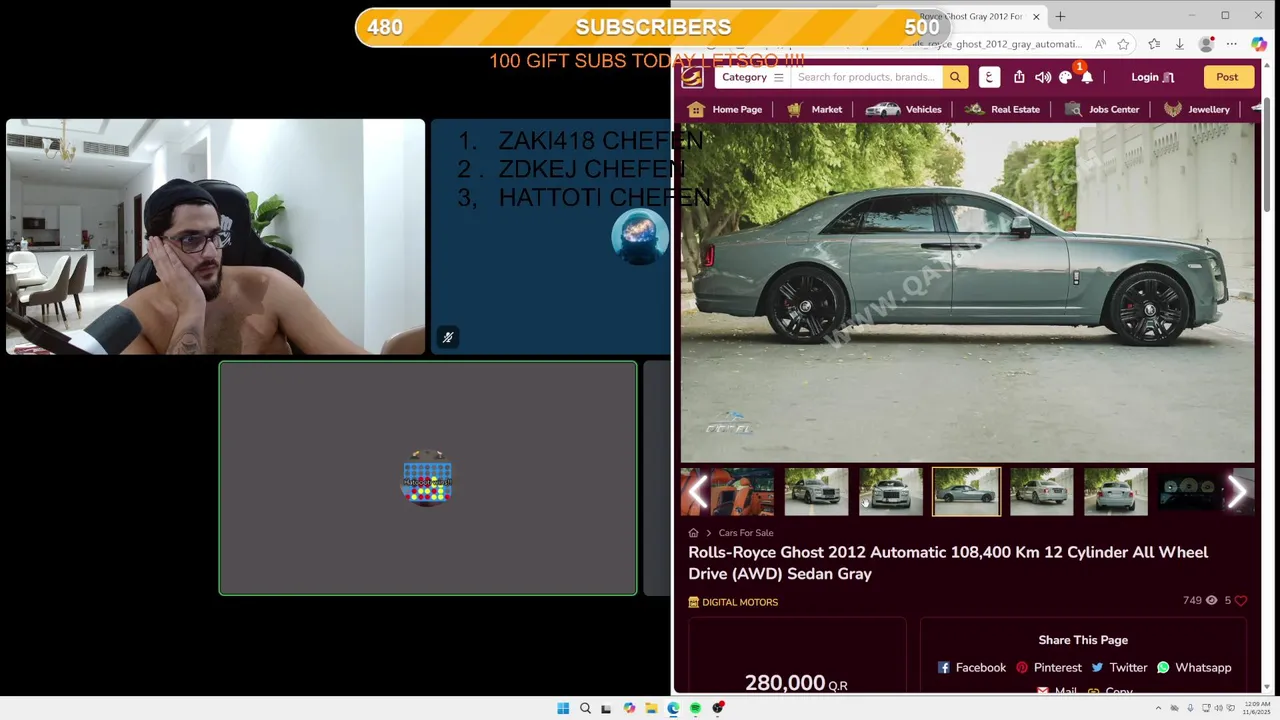
Task: Share the listing on Whatsapp
Action: 1194,668
